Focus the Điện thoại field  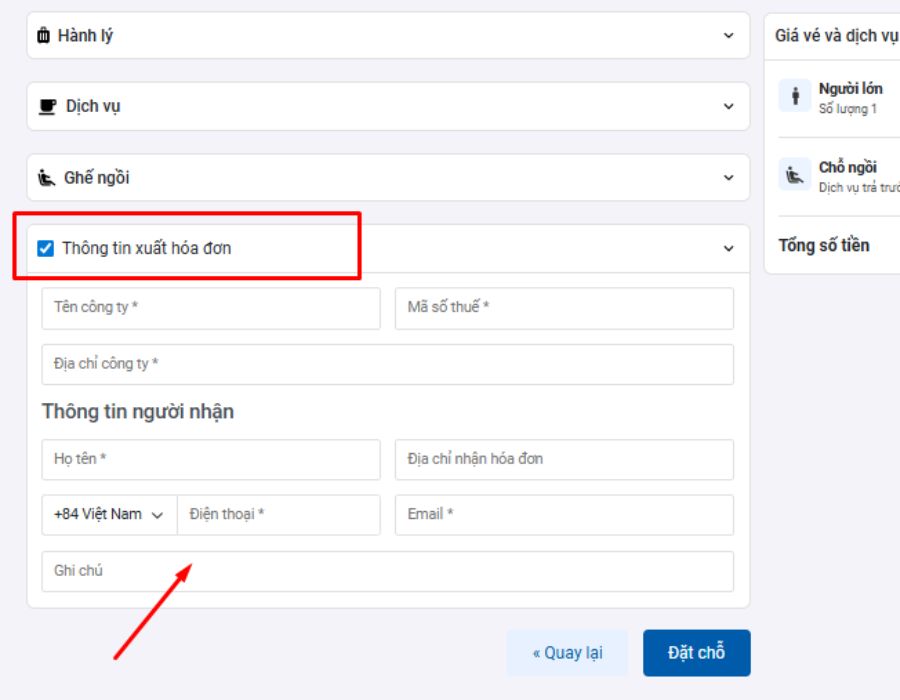point(278,515)
